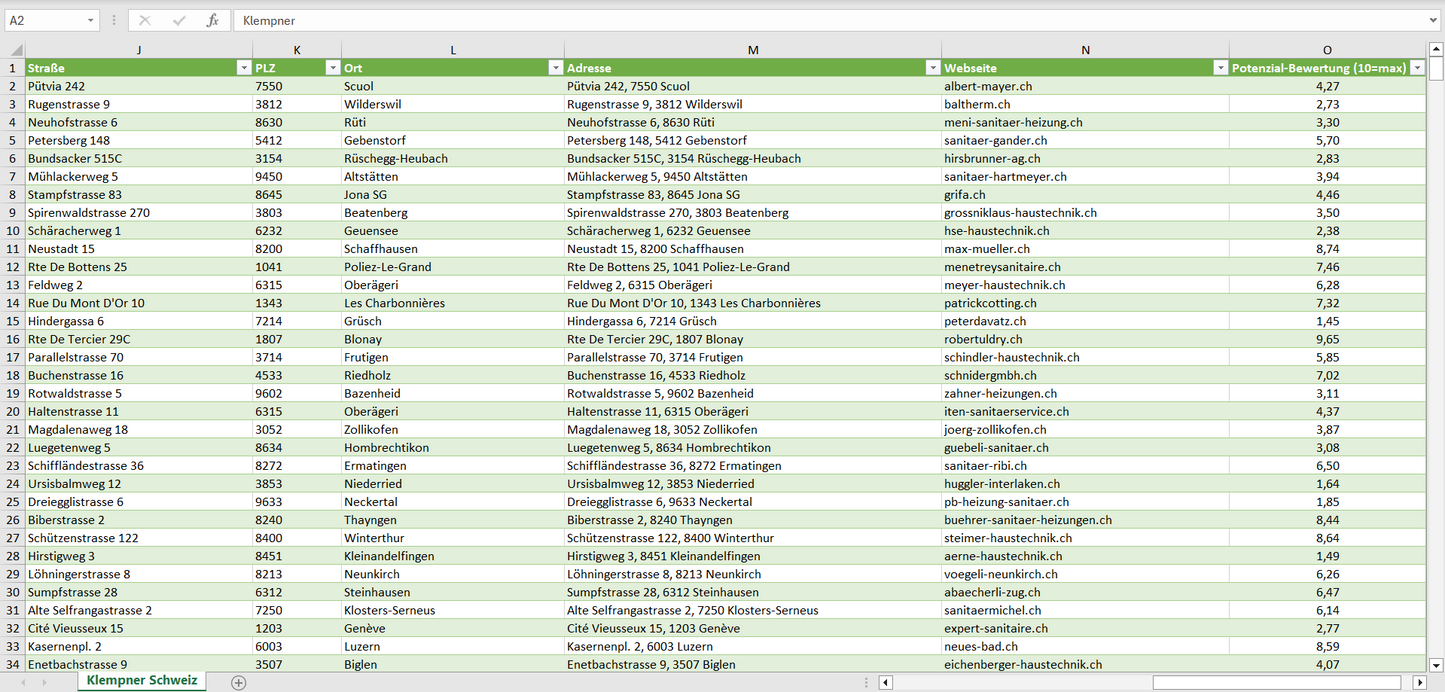This screenshot has height=692, width=1445.
Task: Select column M header
Action: coord(752,50)
